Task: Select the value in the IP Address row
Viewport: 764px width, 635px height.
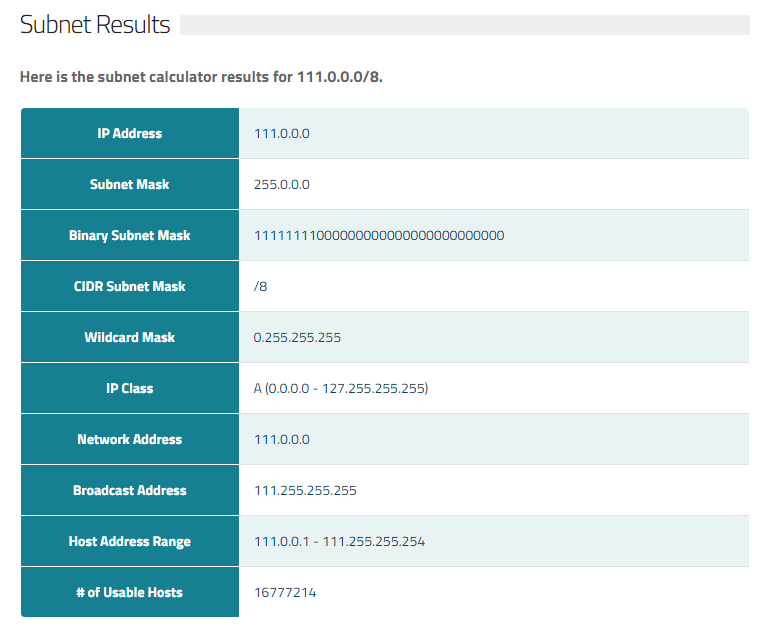Action: click(x=282, y=134)
